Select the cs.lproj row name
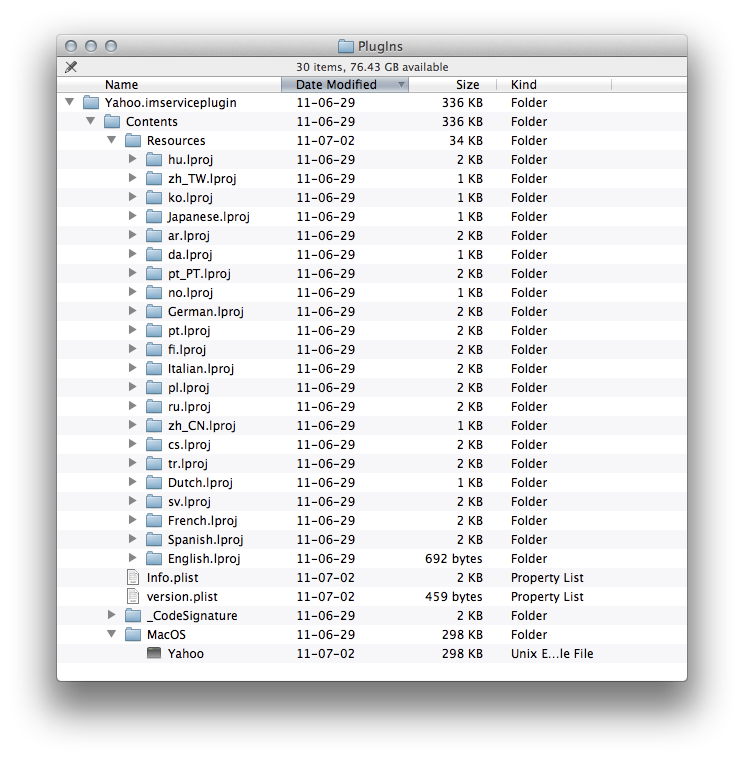Screen dimensions: 744x760 [x=189, y=445]
